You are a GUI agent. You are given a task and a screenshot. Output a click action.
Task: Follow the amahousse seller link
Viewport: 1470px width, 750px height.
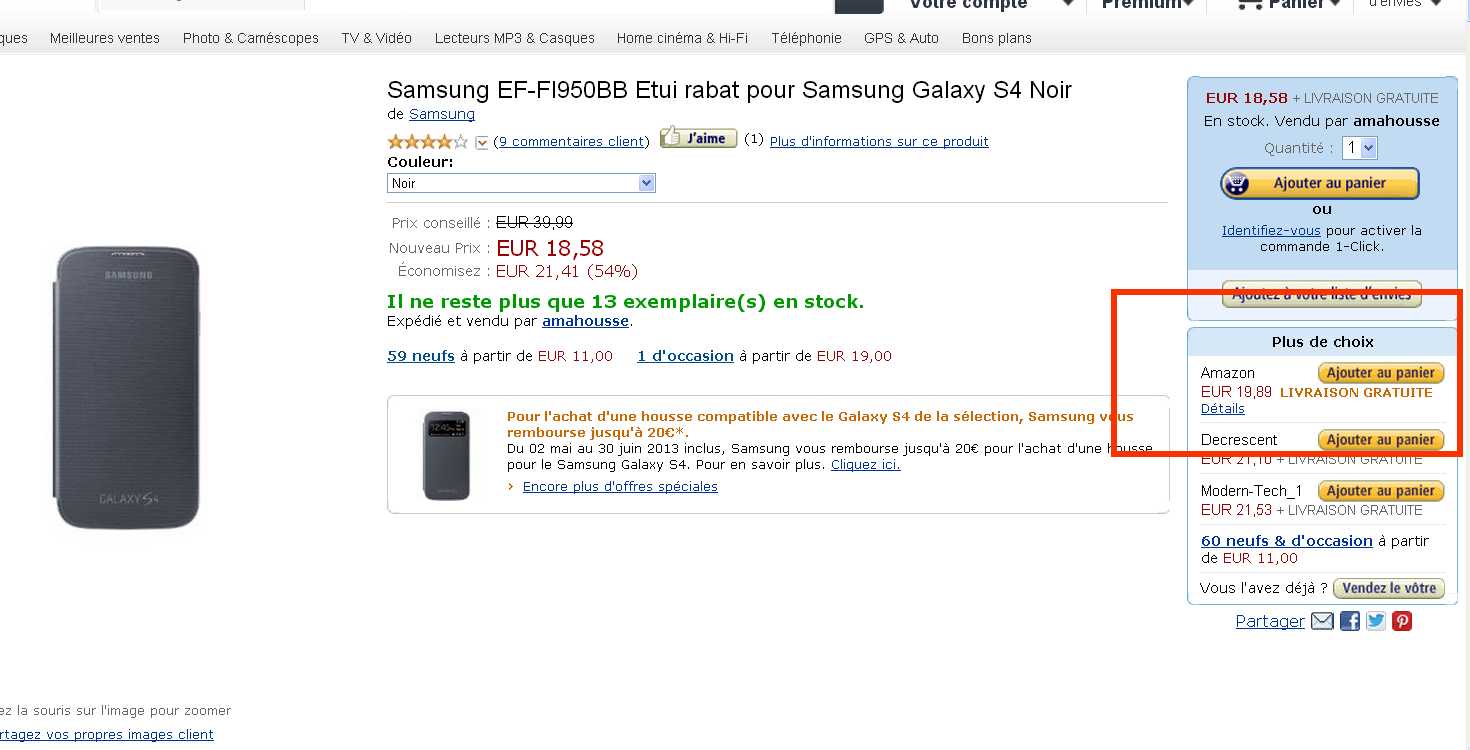585,321
